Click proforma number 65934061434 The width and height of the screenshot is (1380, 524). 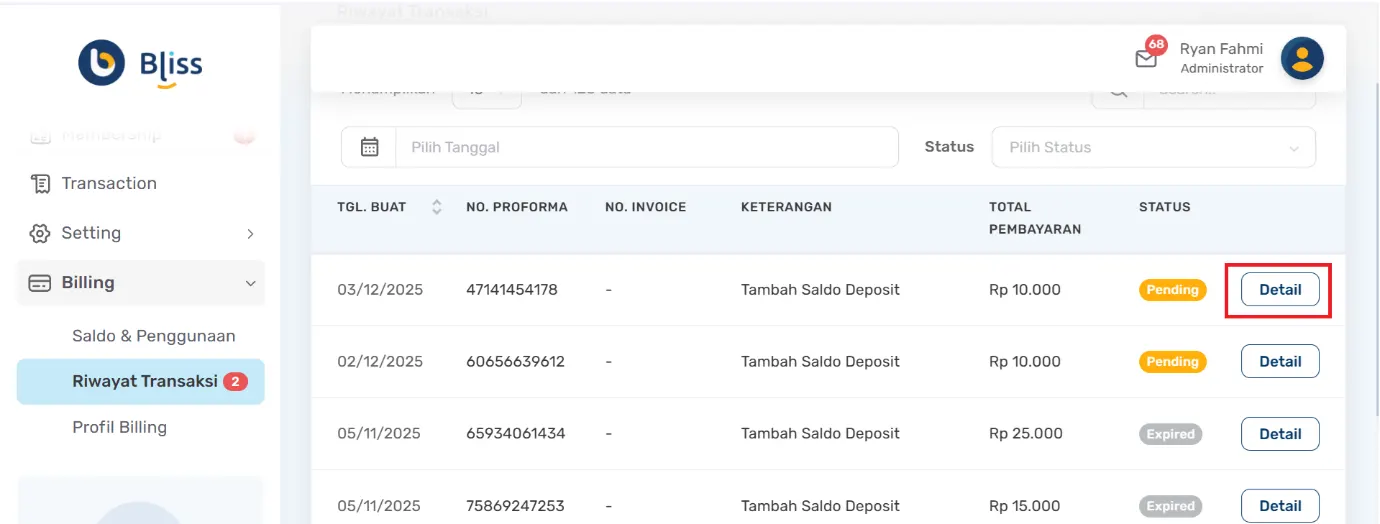coord(516,434)
